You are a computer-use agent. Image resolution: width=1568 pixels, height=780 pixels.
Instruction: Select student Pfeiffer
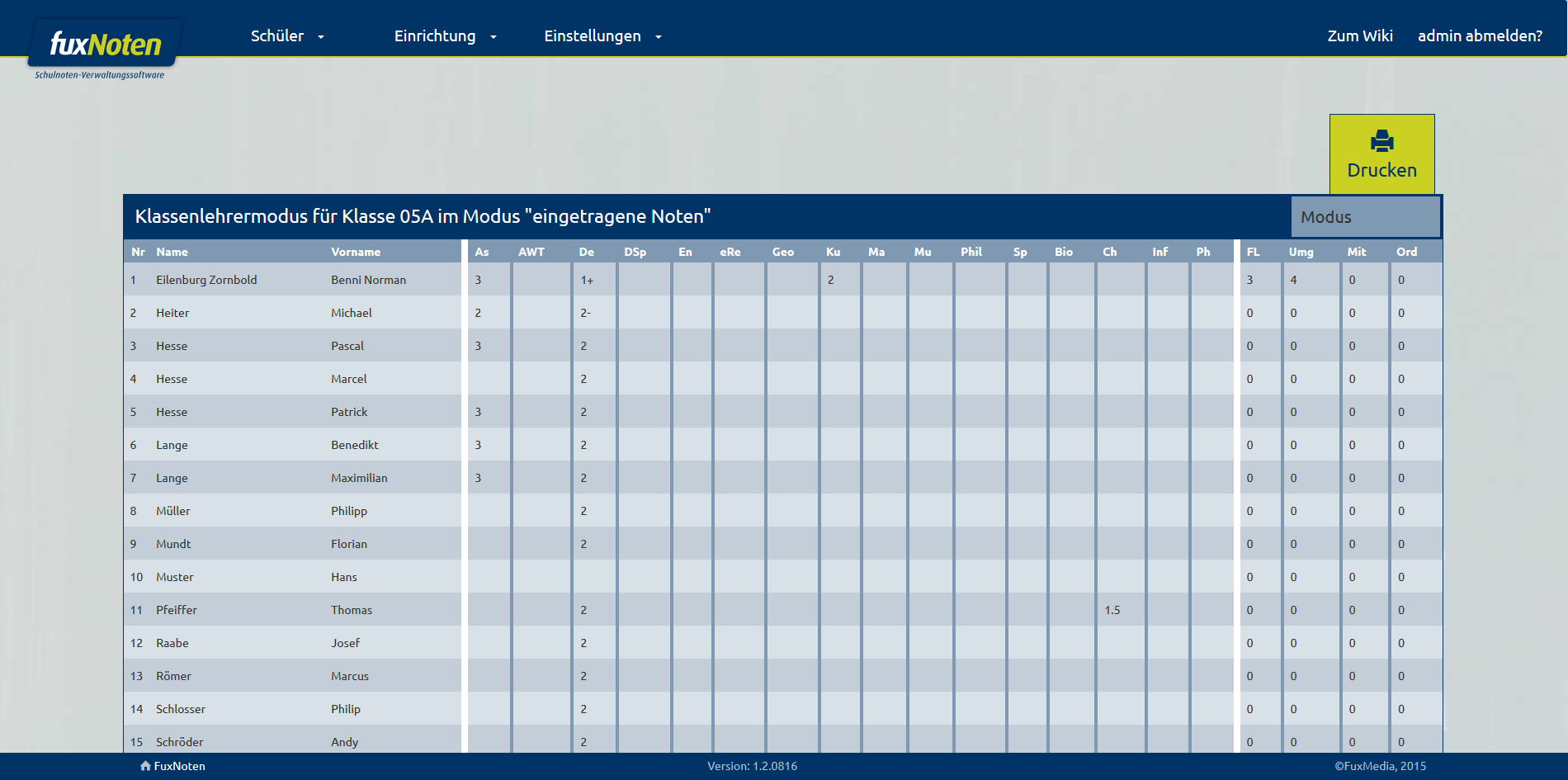tap(177, 610)
